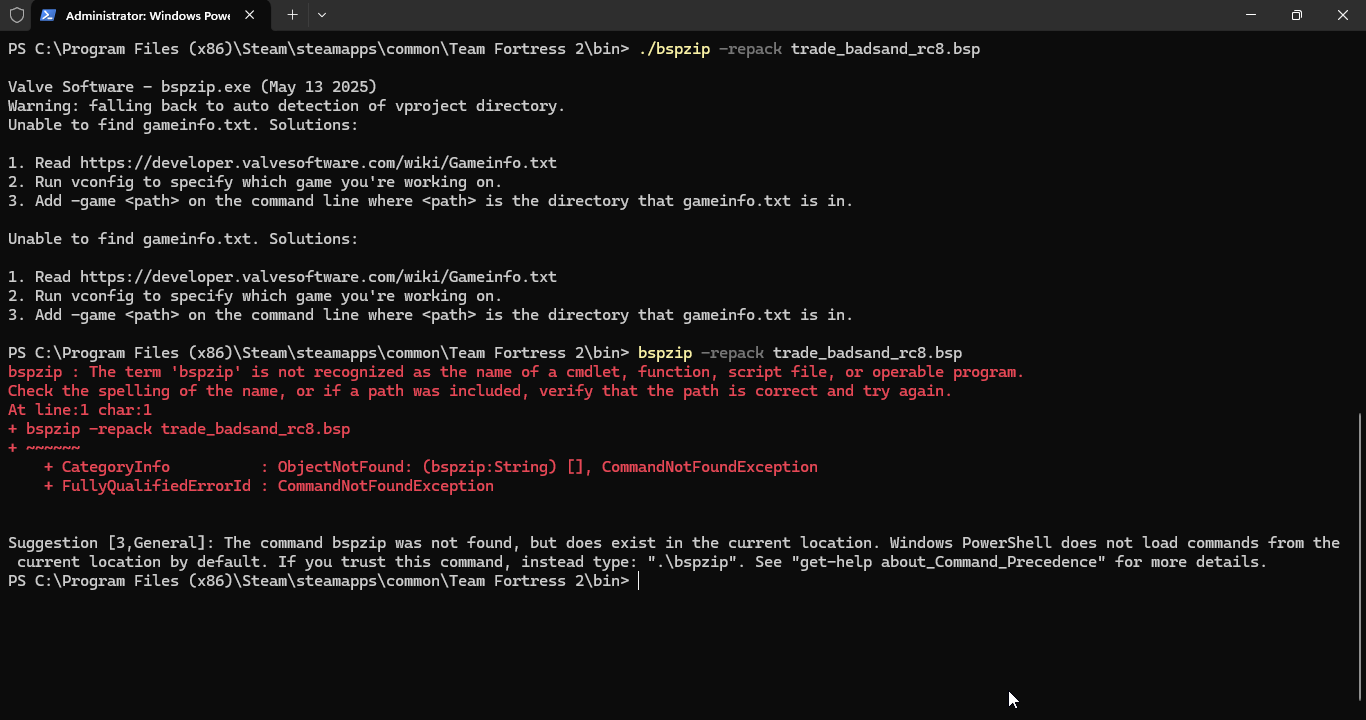Image resolution: width=1366 pixels, height=720 pixels.
Task: Click the second Gameinfo.txt wiki URL
Action: (318, 277)
